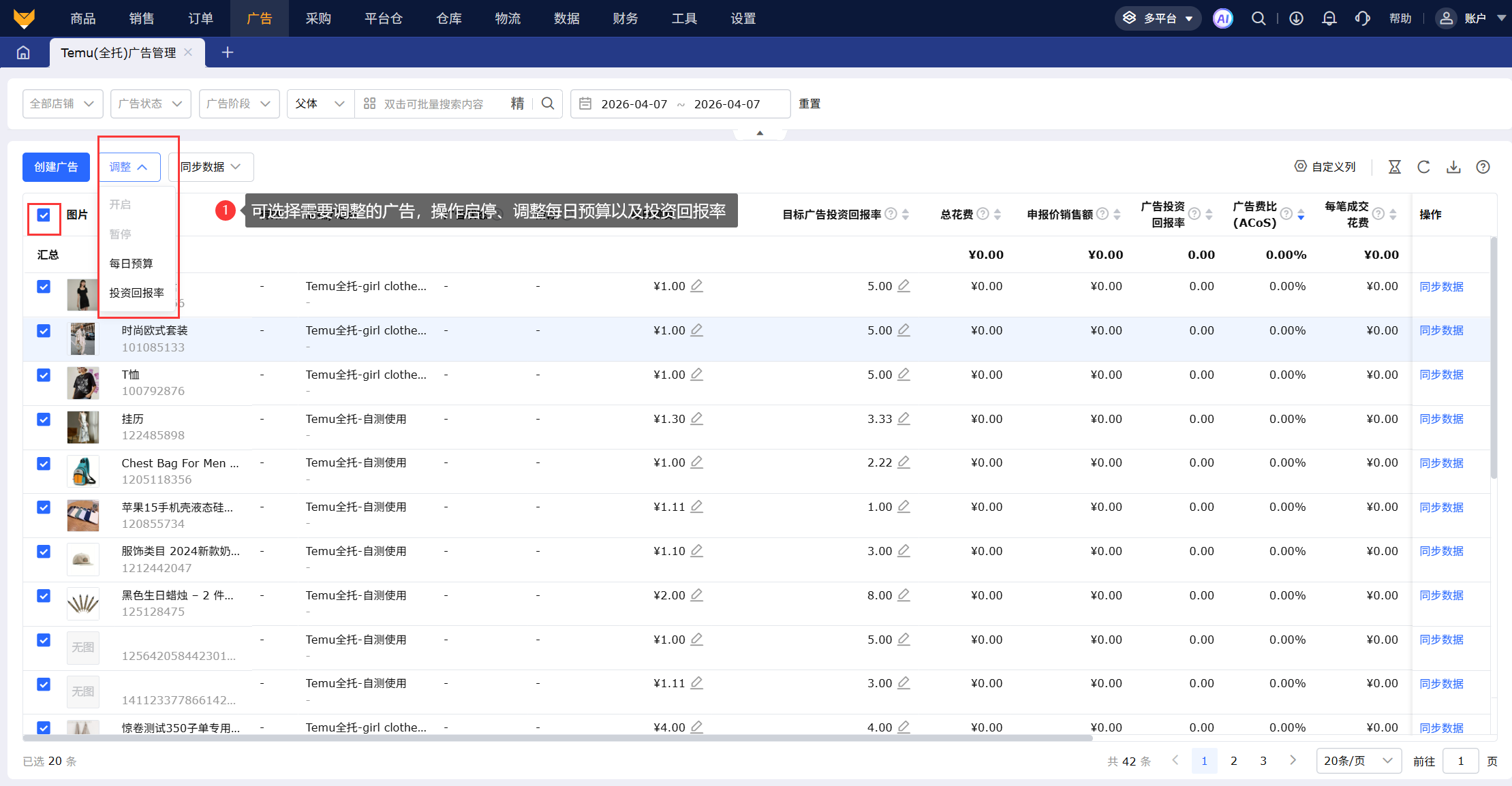Expand the 广告状态 dropdown
The image size is (1512, 786).
coord(150,104)
